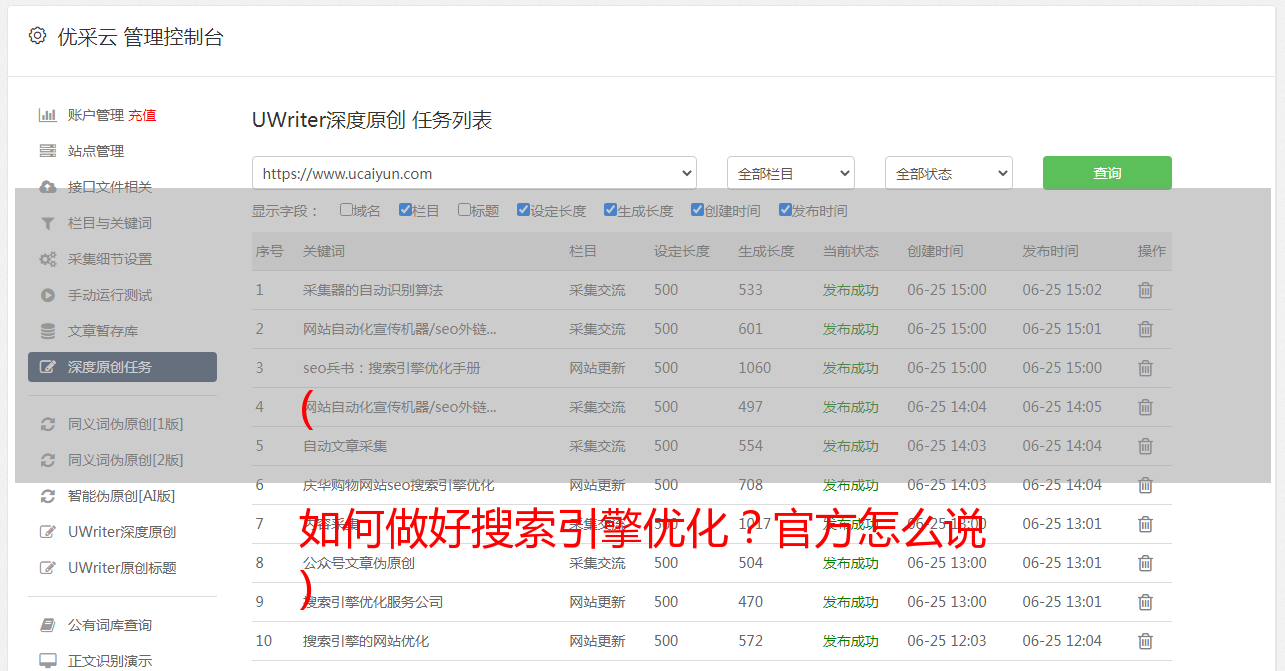Click the keyword 采集器的自动识别算法
Image resolution: width=1285 pixels, height=671 pixels.
(x=373, y=290)
